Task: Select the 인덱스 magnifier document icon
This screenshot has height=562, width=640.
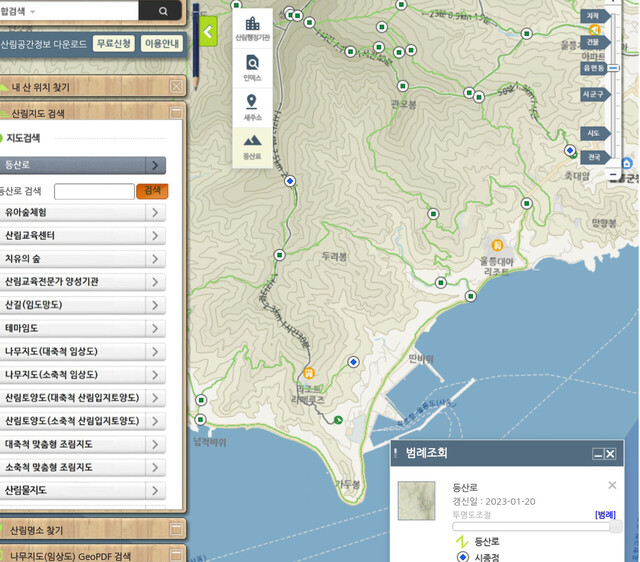Action: click(253, 67)
